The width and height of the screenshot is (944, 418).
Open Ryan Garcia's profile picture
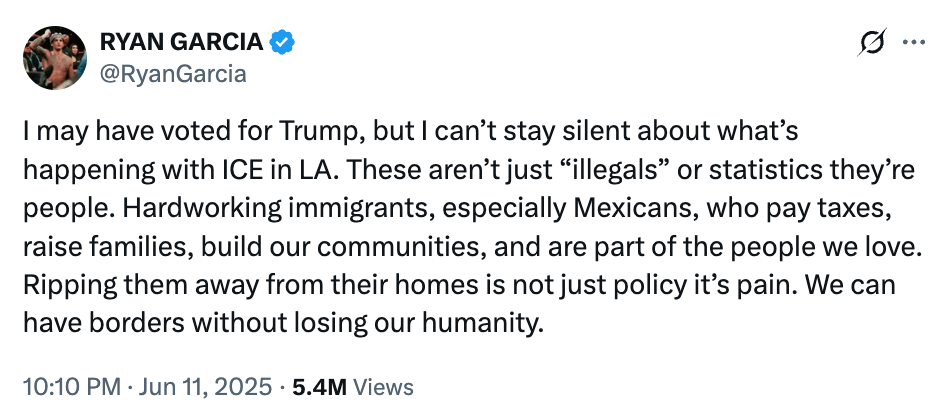pyautogui.click(x=55, y=58)
